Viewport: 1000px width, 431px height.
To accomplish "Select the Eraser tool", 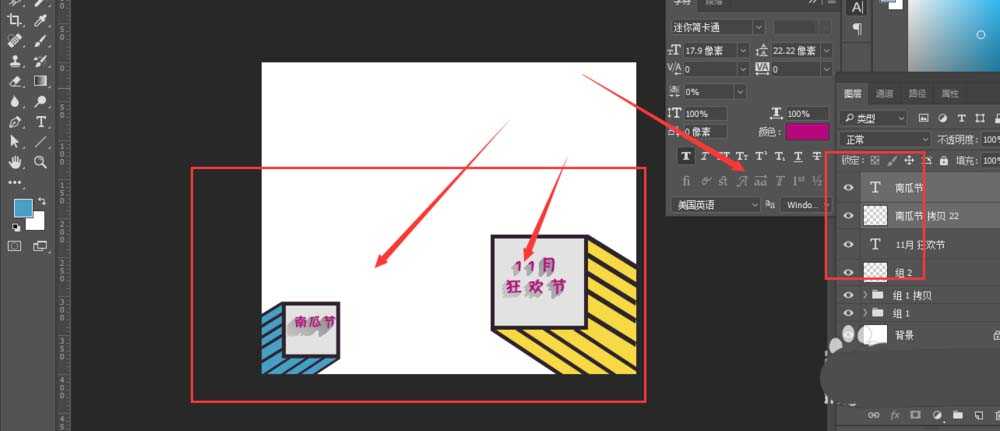I will pyautogui.click(x=15, y=81).
